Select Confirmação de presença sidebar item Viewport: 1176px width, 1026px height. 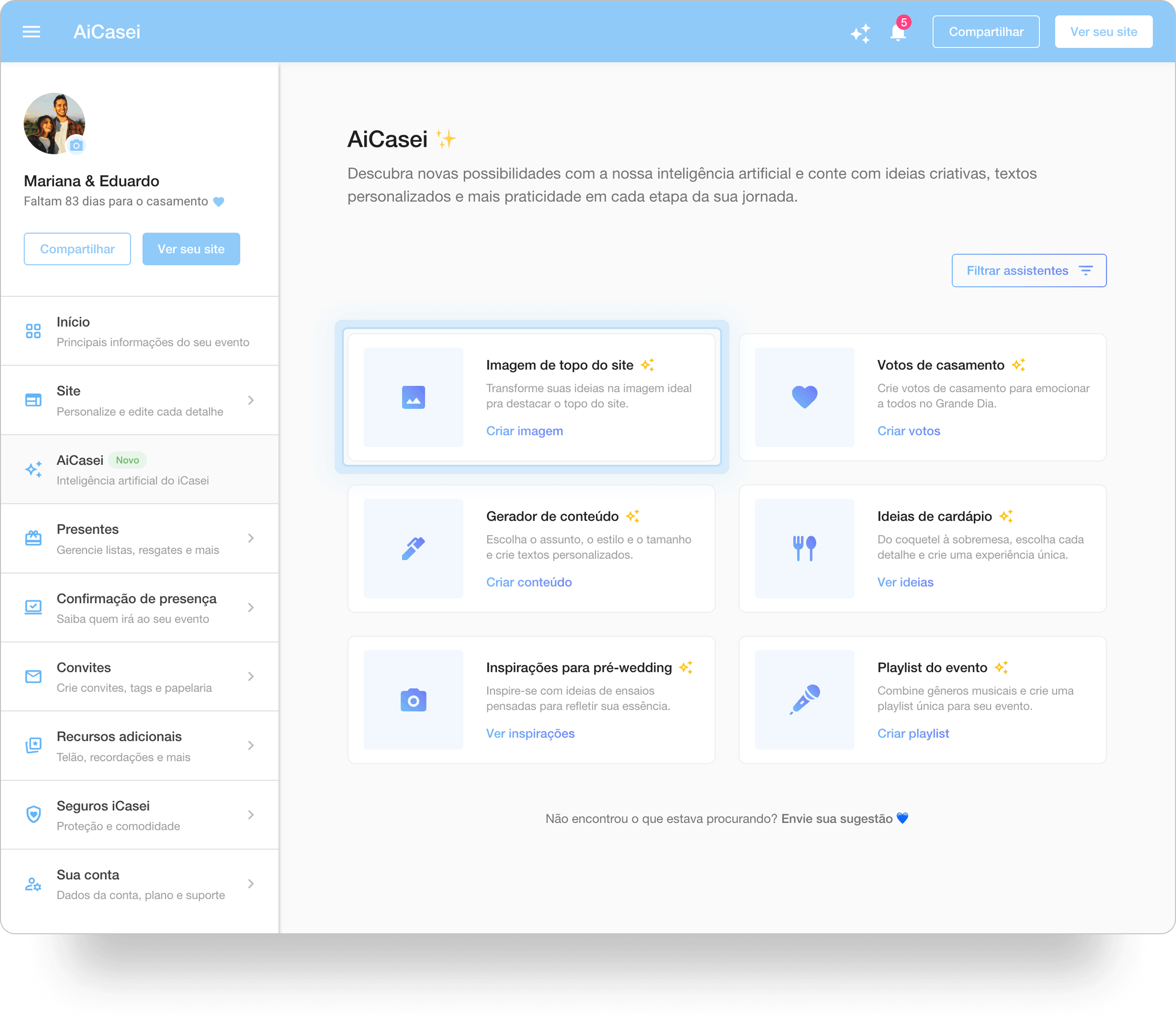(140, 608)
